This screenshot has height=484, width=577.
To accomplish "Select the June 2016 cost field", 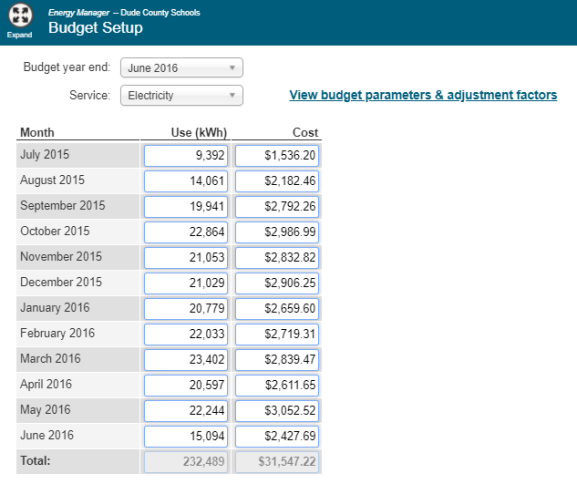I will (277, 436).
